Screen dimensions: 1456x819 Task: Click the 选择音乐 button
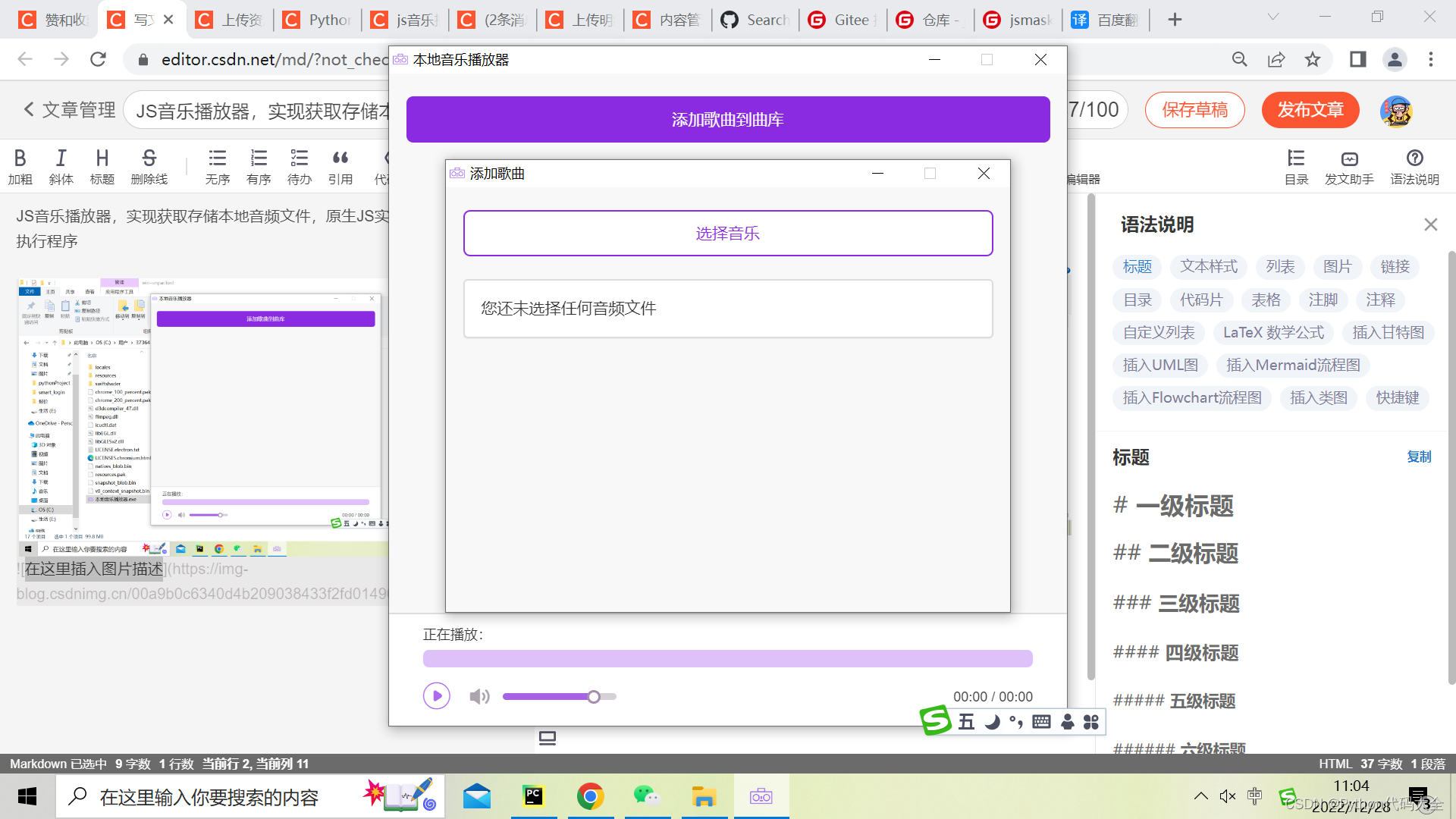click(727, 233)
